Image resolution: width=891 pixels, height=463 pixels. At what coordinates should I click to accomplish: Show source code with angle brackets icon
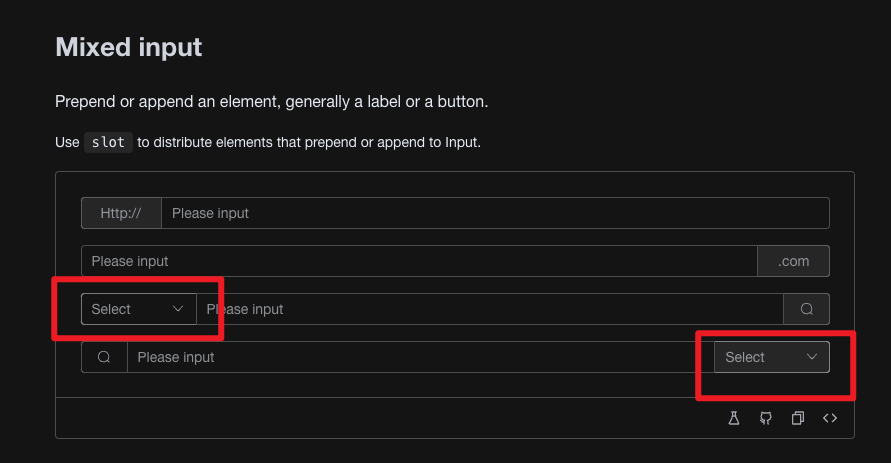tap(830, 418)
